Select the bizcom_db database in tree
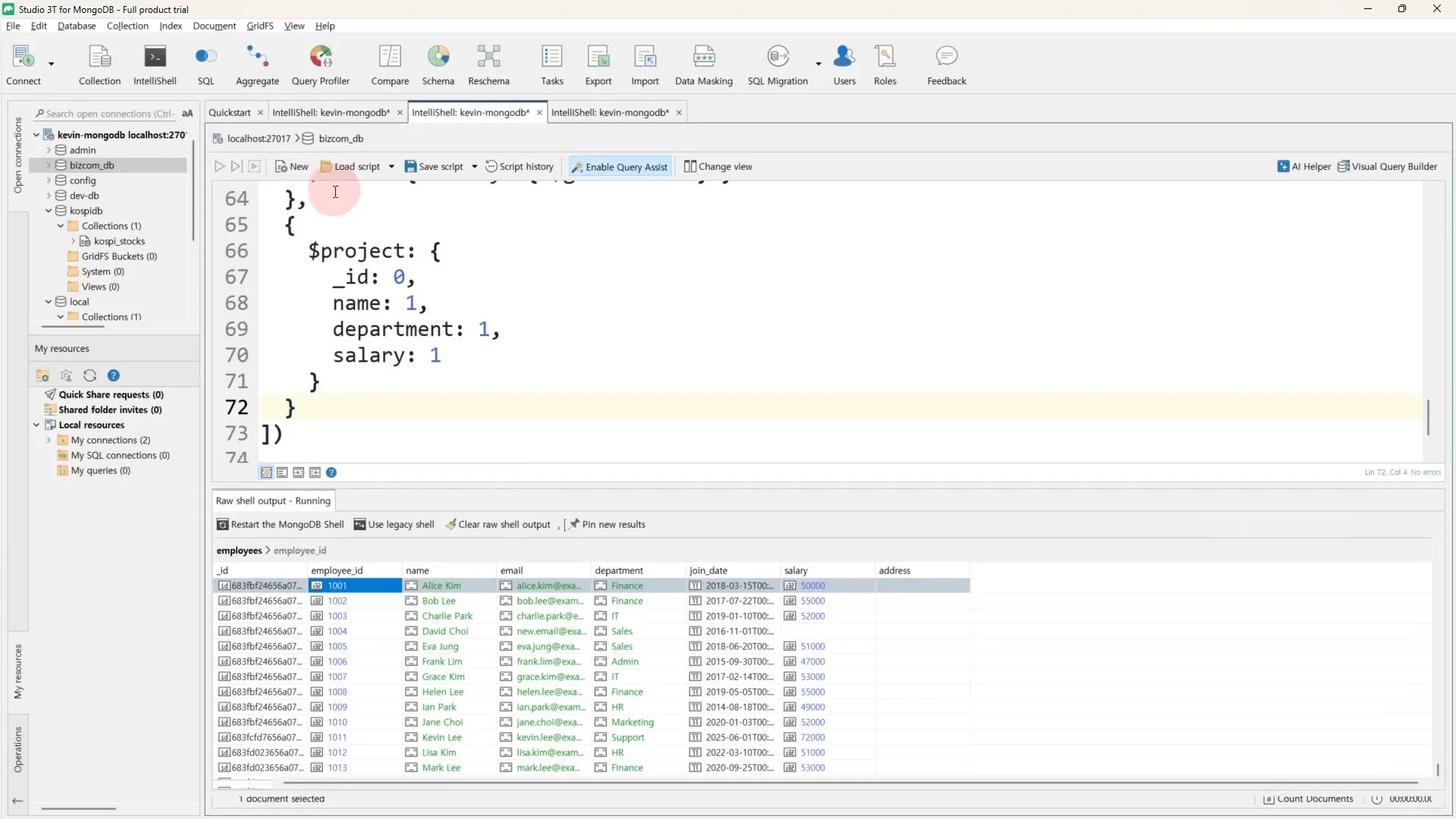The height and width of the screenshot is (819, 1456). (x=92, y=165)
